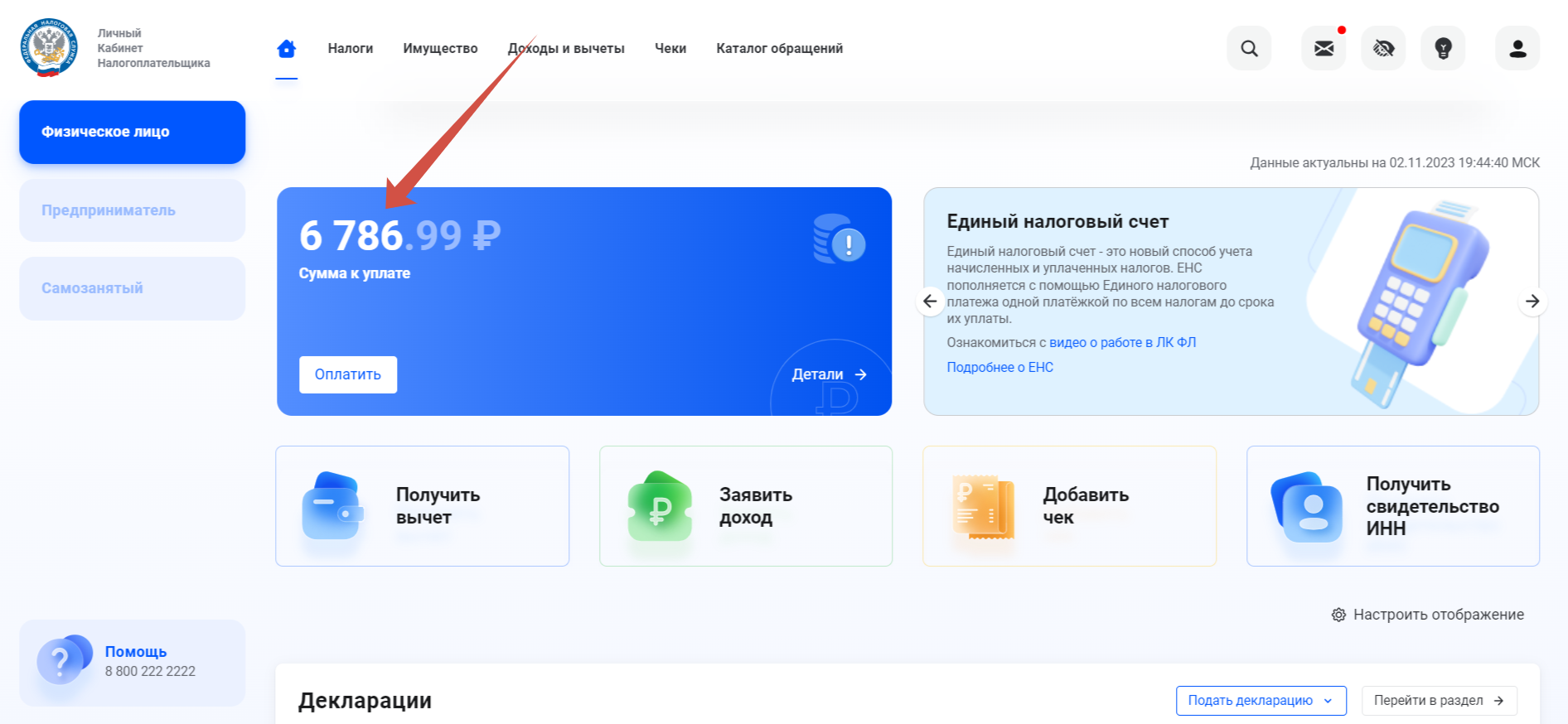Viewport: 1568px width, 724px height.
Task: Open the Чеки menu
Action: 670,49
